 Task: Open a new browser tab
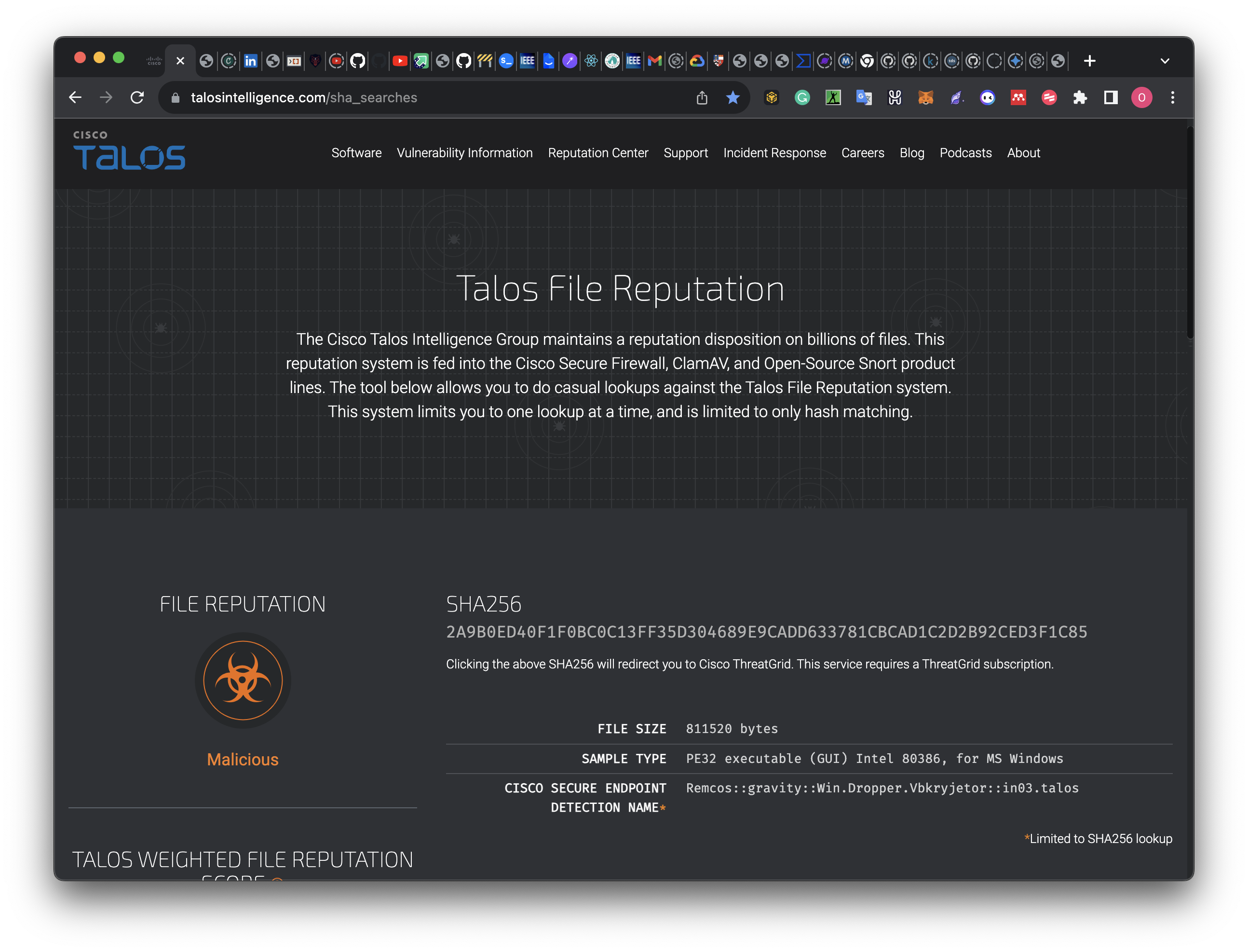tap(1089, 61)
